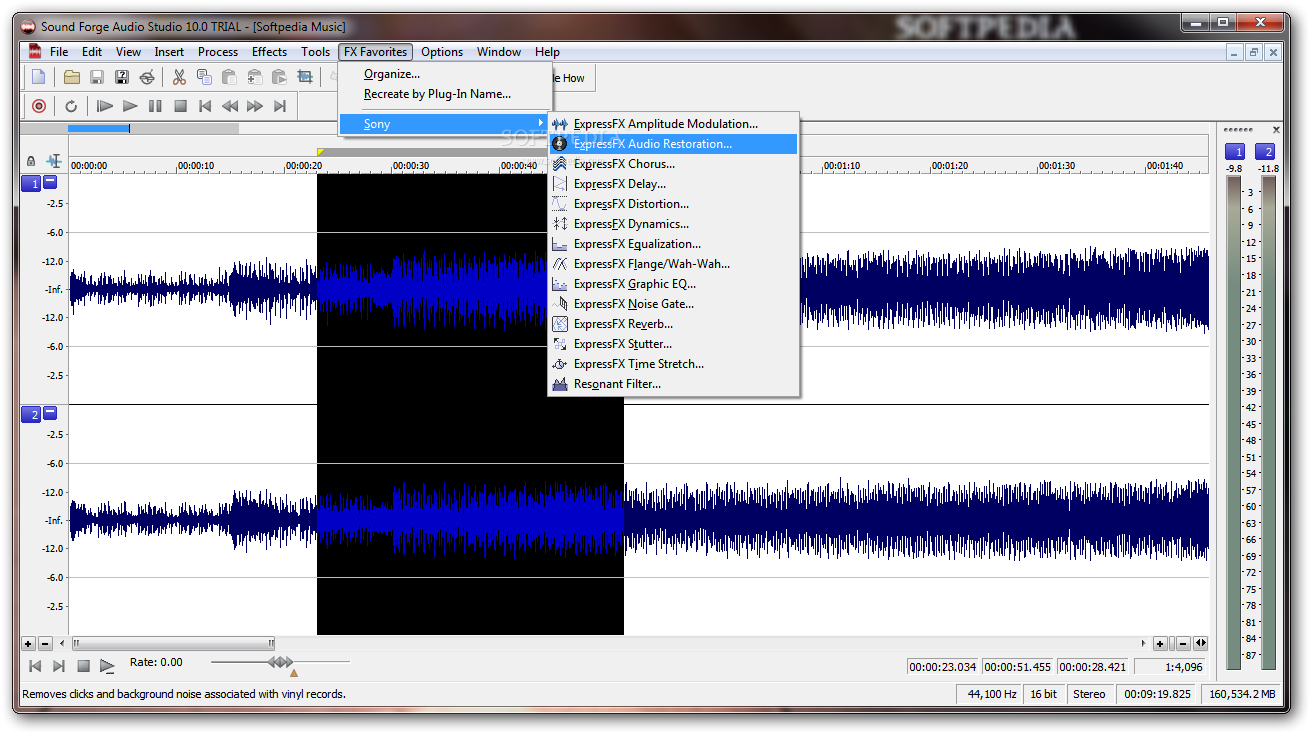Toggle the lock icon beside time ruler
The height and width of the screenshot is (734, 1311).
[x=31, y=161]
